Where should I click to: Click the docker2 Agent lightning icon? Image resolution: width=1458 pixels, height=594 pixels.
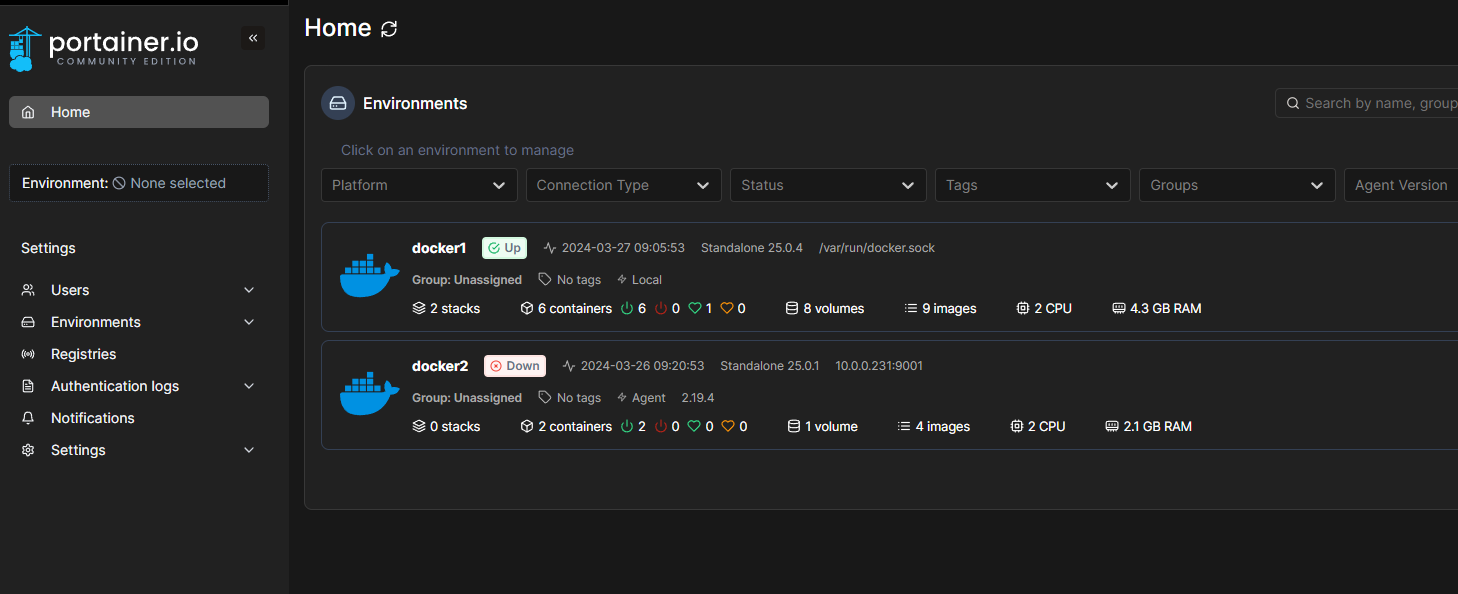(x=622, y=397)
